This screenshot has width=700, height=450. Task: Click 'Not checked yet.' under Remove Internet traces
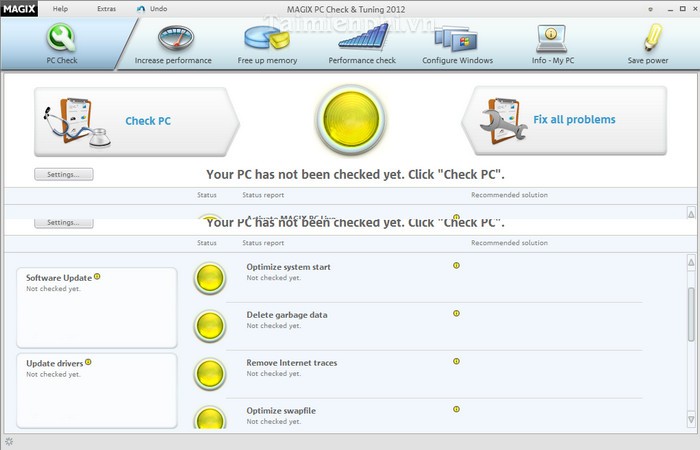(274, 374)
